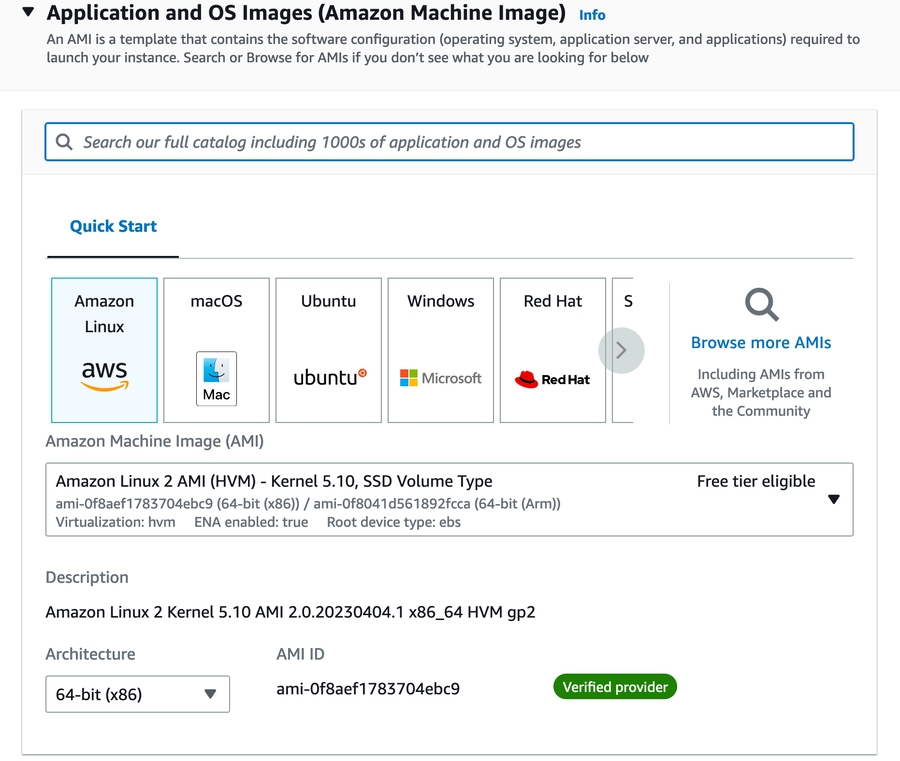Pick the Ubuntu logo tile
900x761 pixels.
click(328, 350)
